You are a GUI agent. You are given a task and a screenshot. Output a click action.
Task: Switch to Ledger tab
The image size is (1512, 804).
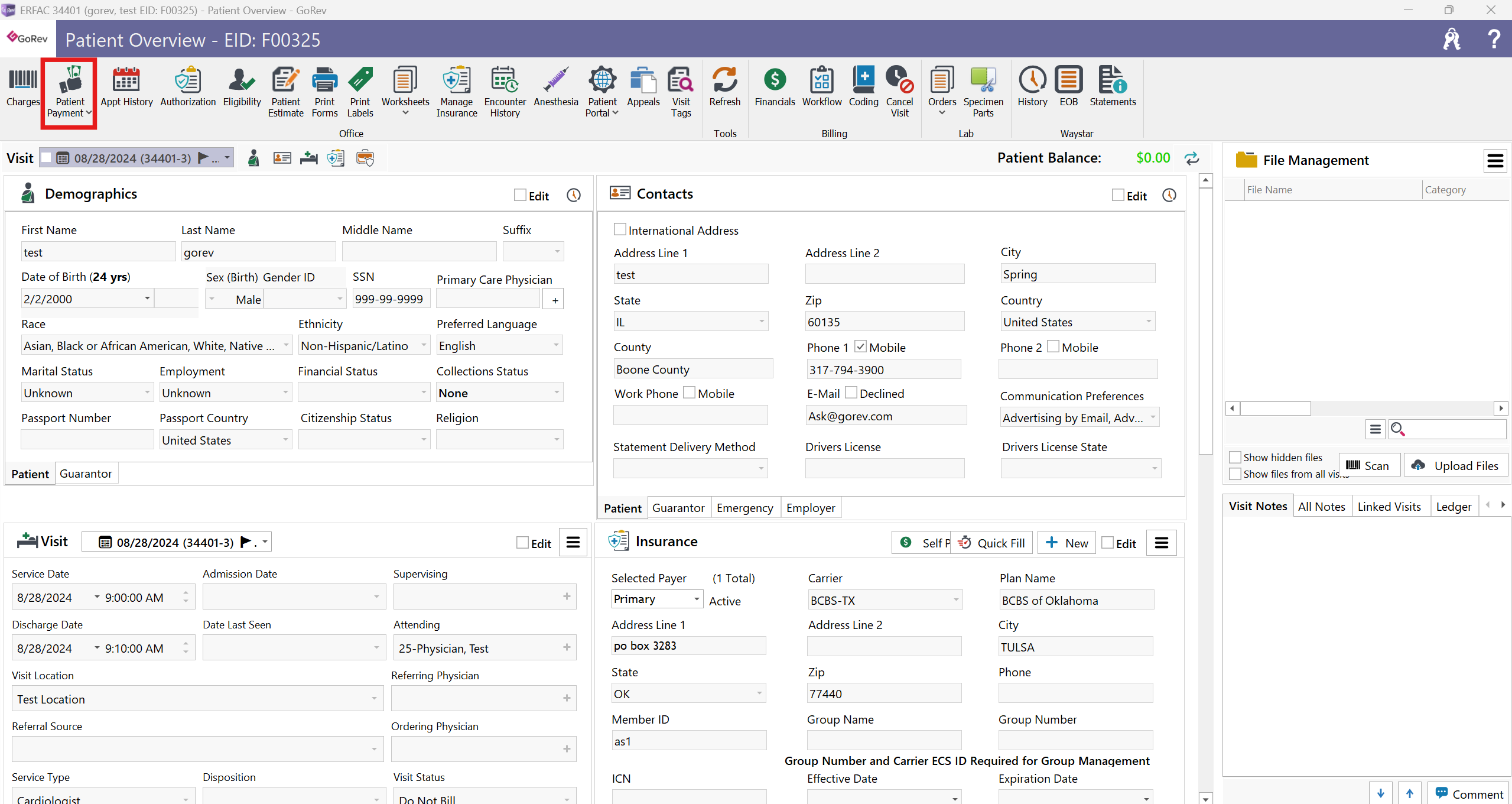pos(1454,507)
